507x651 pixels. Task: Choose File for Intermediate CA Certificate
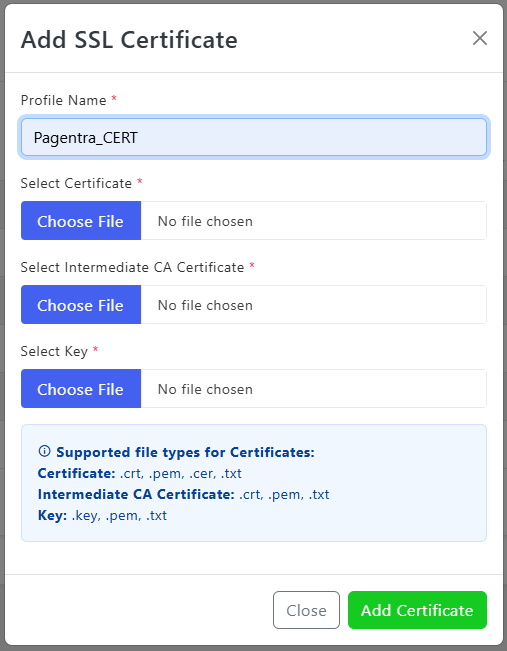(81, 305)
